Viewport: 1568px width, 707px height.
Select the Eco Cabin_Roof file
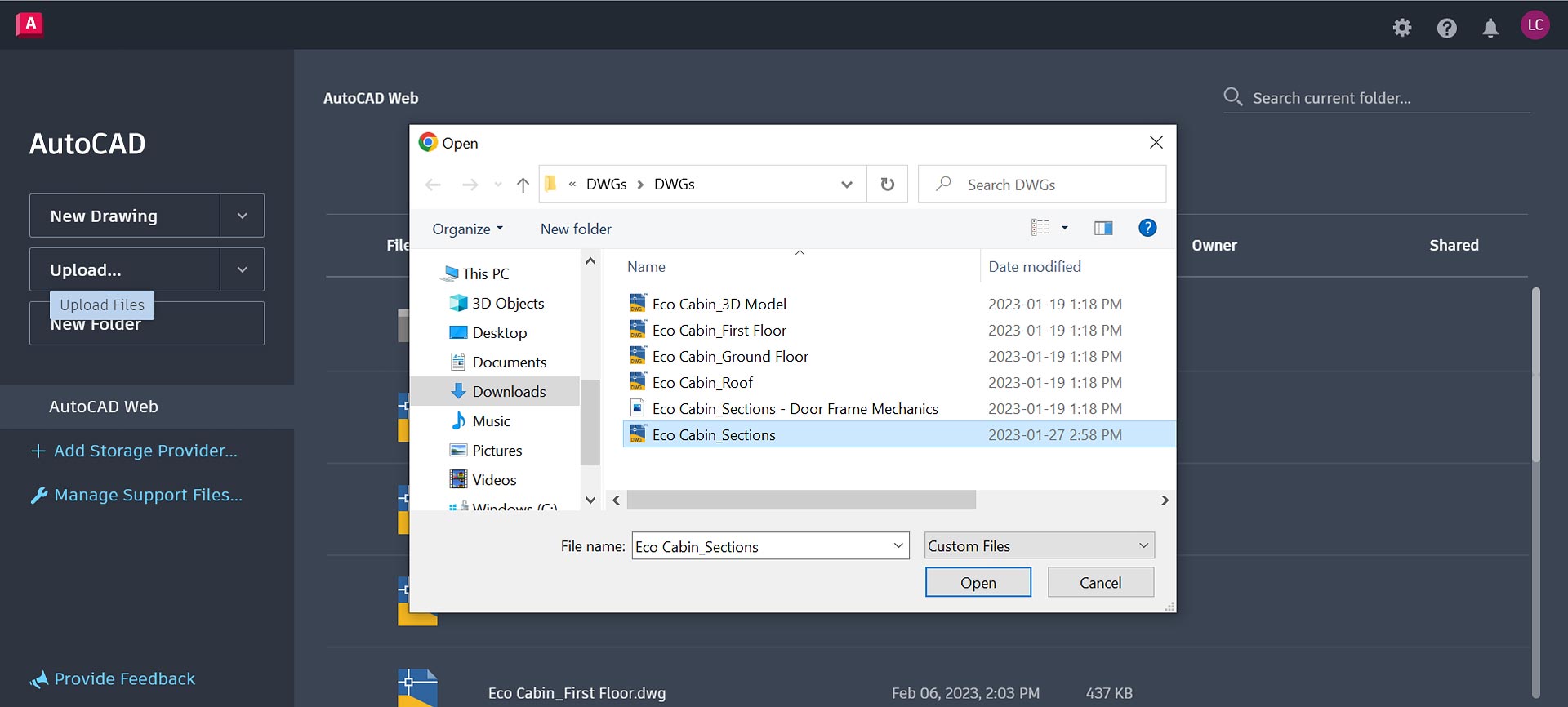[x=702, y=383]
